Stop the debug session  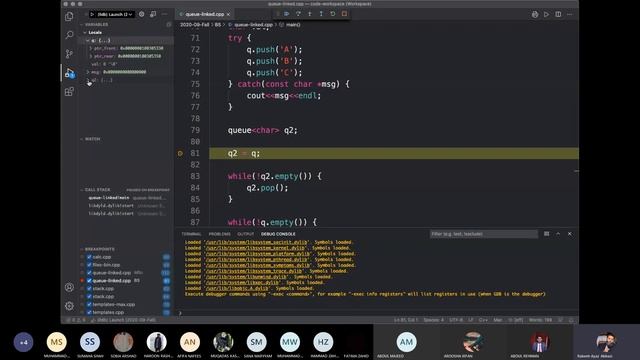point(344,14)
